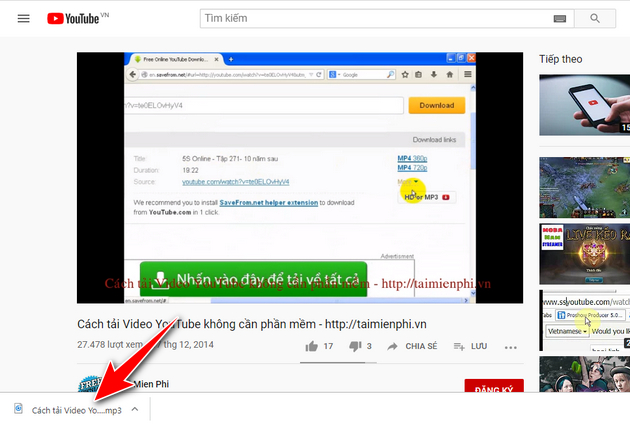Click MP4 360p link in video
Screen dimensions: 630x424
tap(412, 158)
